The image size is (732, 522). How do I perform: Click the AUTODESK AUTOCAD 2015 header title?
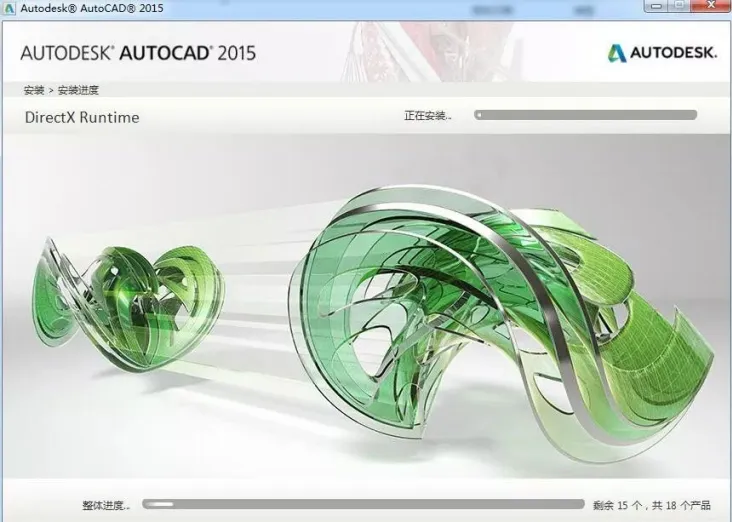pos(138,53)
